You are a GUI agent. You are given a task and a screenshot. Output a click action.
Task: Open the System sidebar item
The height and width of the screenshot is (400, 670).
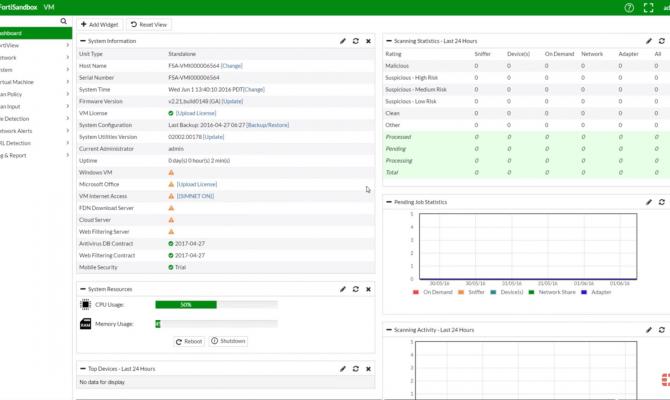click(36, 70)
